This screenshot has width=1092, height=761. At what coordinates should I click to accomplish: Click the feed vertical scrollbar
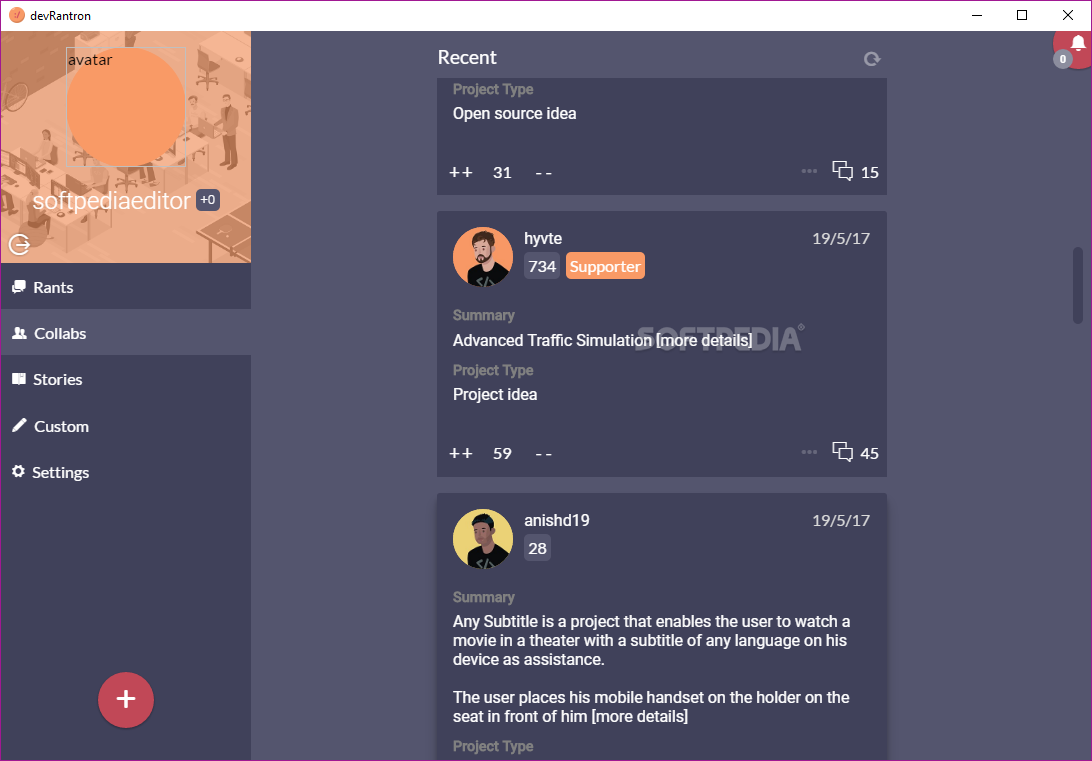(1077, 285)
